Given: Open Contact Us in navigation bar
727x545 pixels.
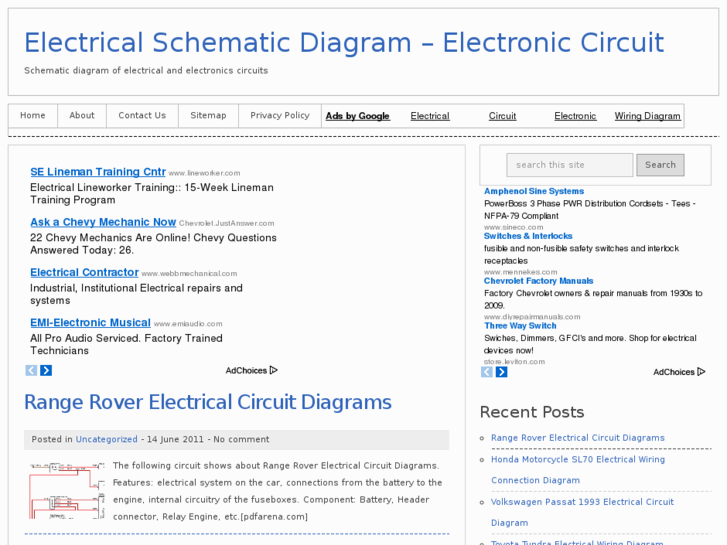Looking at the screenshot, I should 142,116.
